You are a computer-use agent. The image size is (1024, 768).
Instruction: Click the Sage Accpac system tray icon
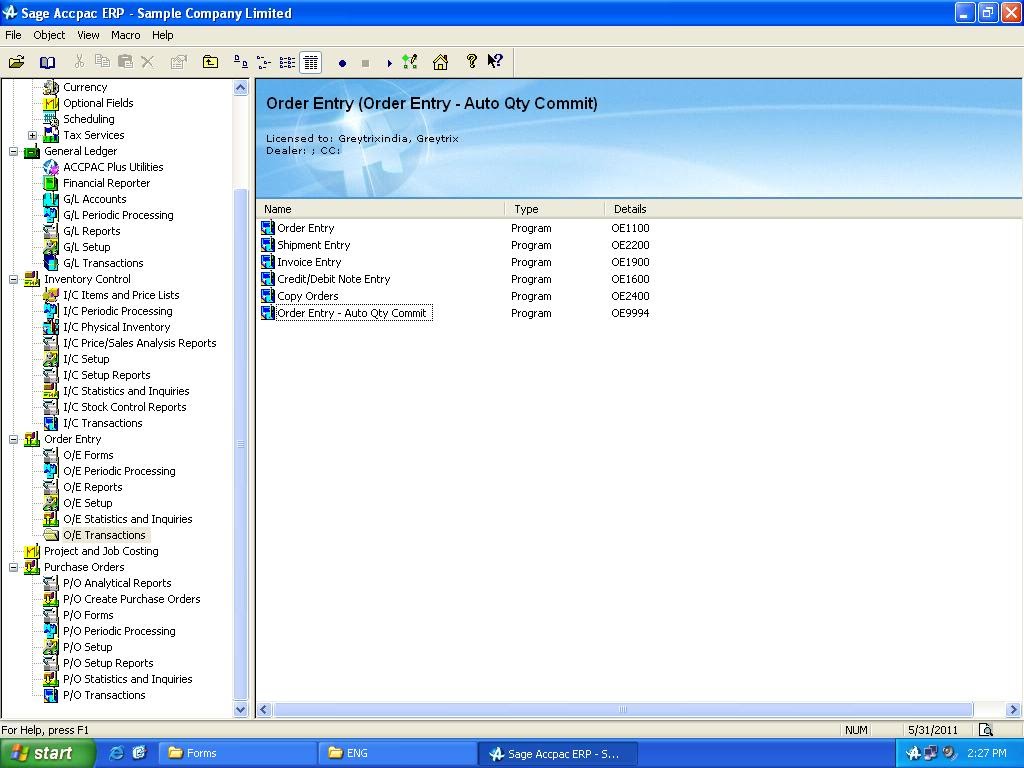(x=913, y=753)
